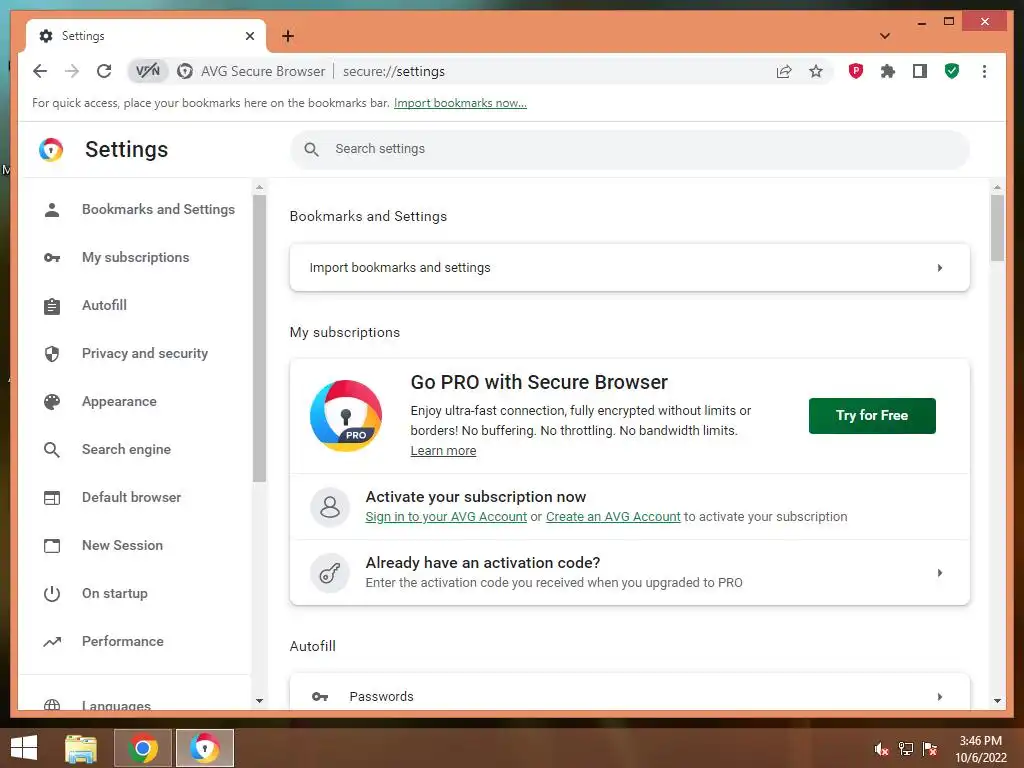Click the key icon beside My subscriptions
Screen dimensions: 1024x768
(x=52, y=258)
